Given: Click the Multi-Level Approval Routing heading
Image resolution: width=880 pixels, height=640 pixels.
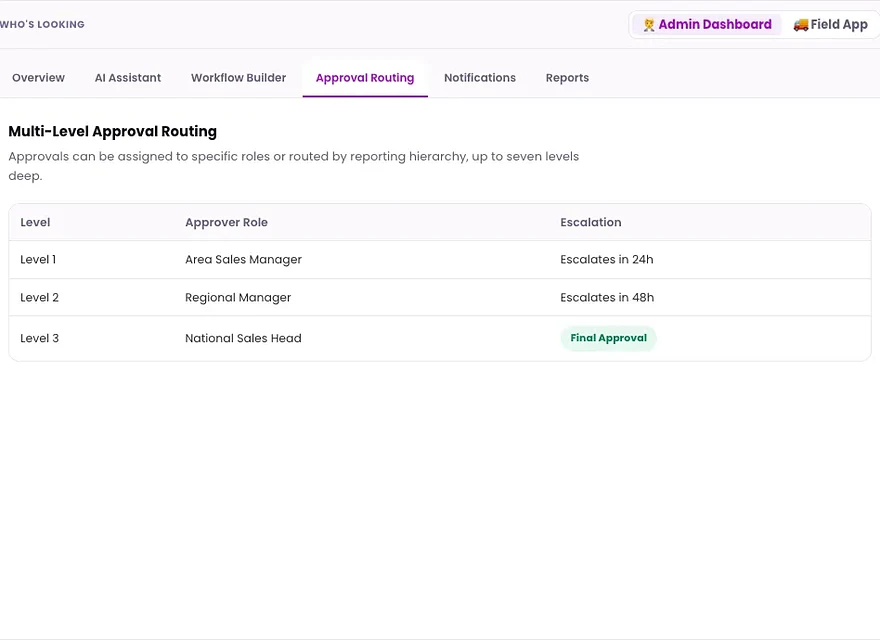Looking at the screenshot, I should [x=112, y=131].
